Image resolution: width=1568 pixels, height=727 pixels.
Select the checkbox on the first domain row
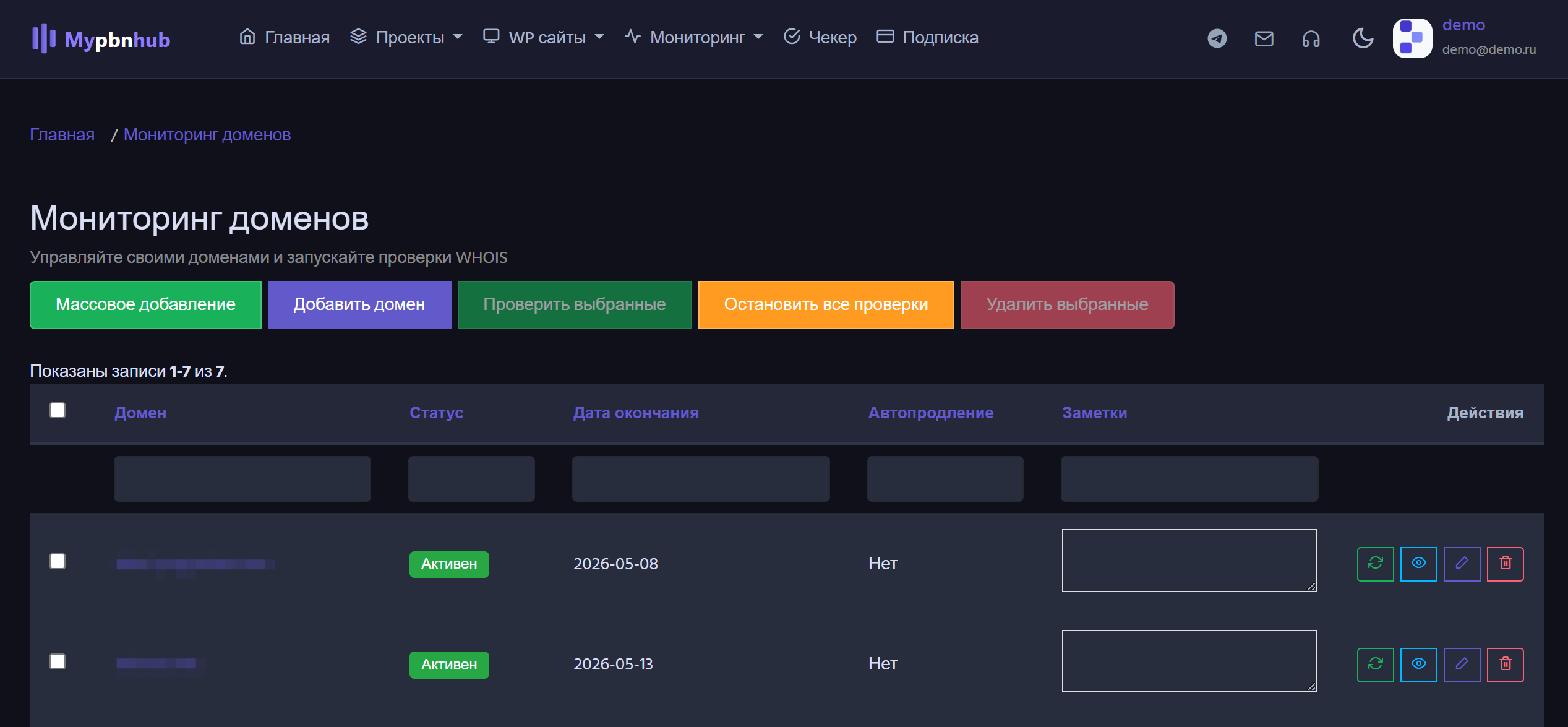click(58, 562)
